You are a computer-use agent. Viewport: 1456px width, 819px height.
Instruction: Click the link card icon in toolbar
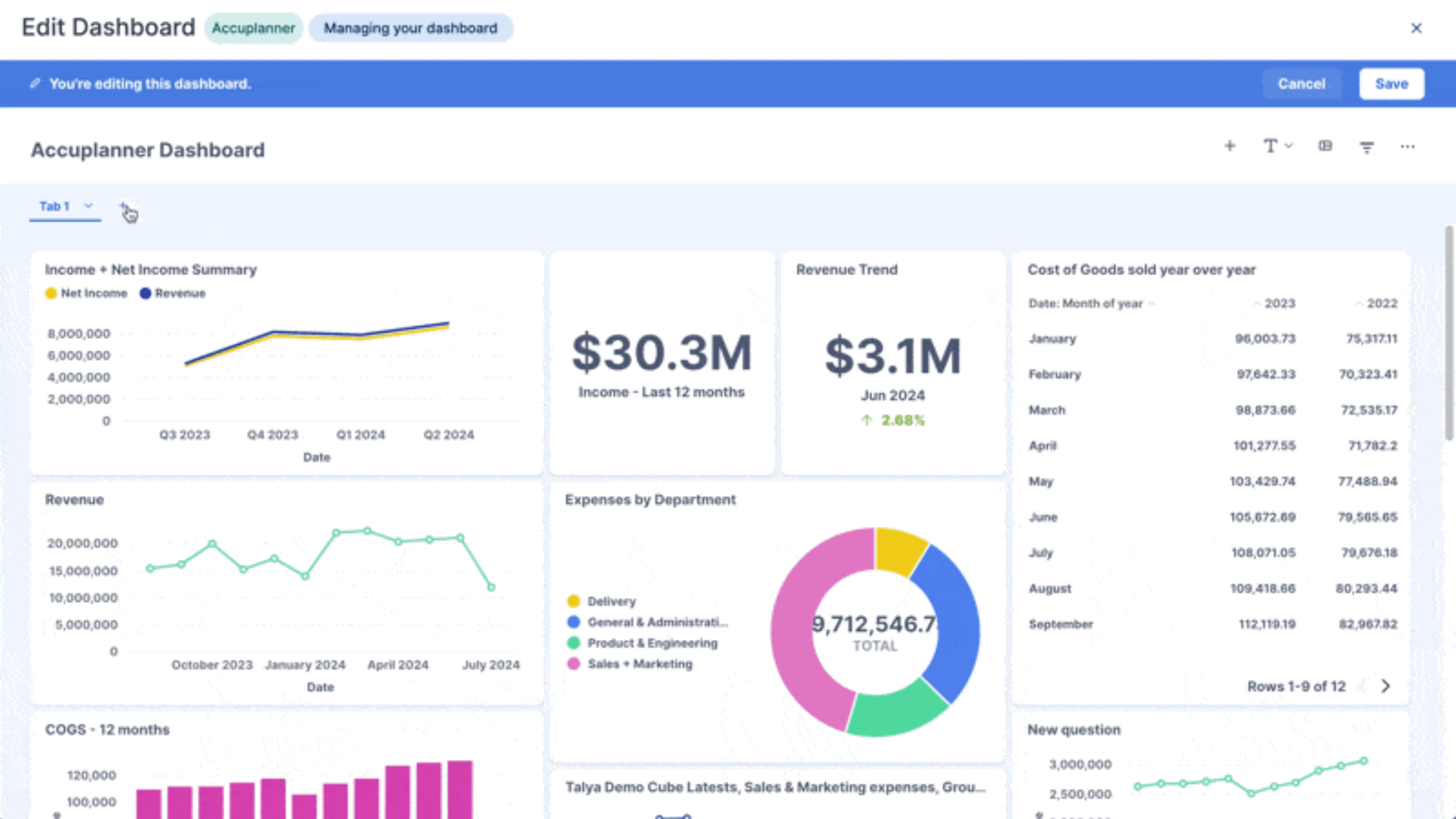pos(1326,146)
